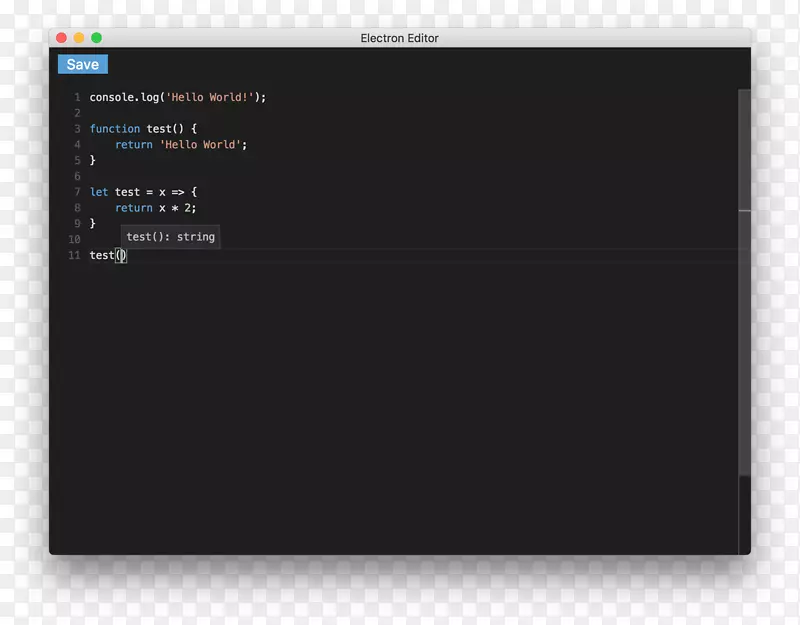Click line number 1 in the gutter

[x=77, y=97]
